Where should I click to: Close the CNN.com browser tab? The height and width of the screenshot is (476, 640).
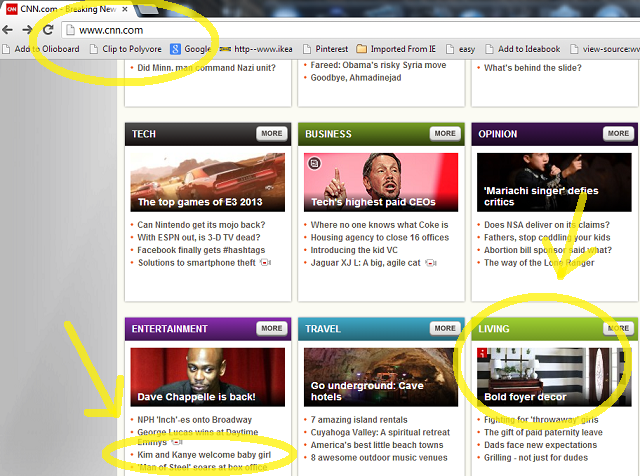point(125,9)
